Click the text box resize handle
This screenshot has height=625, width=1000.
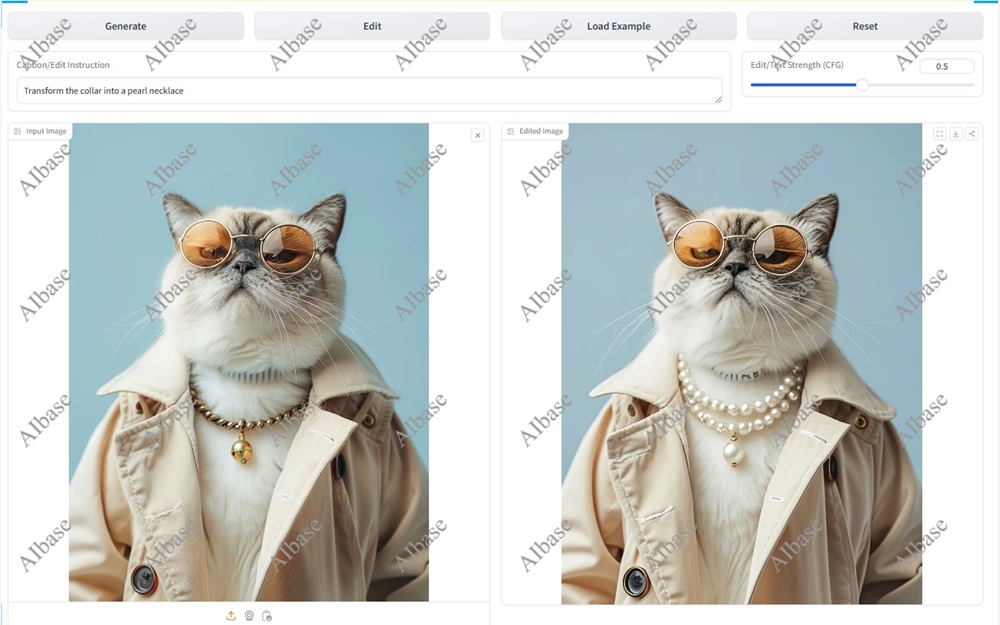point(717,99)
